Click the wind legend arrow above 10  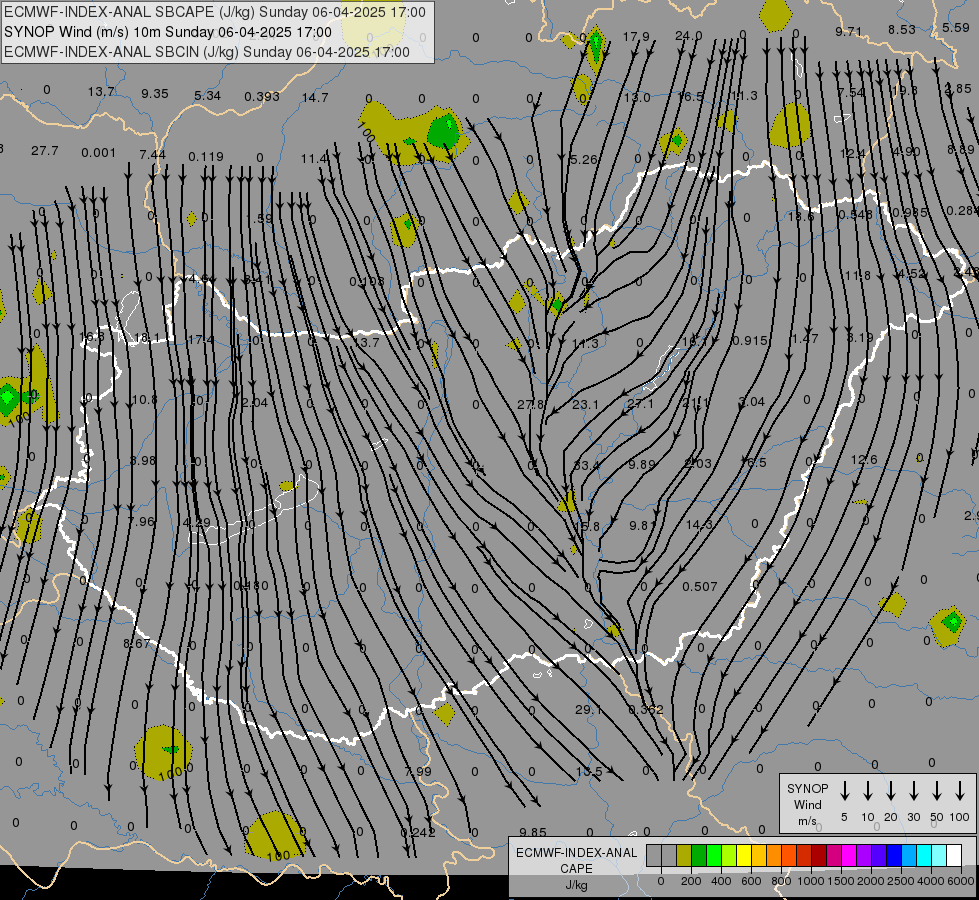[x=868, y=791]
